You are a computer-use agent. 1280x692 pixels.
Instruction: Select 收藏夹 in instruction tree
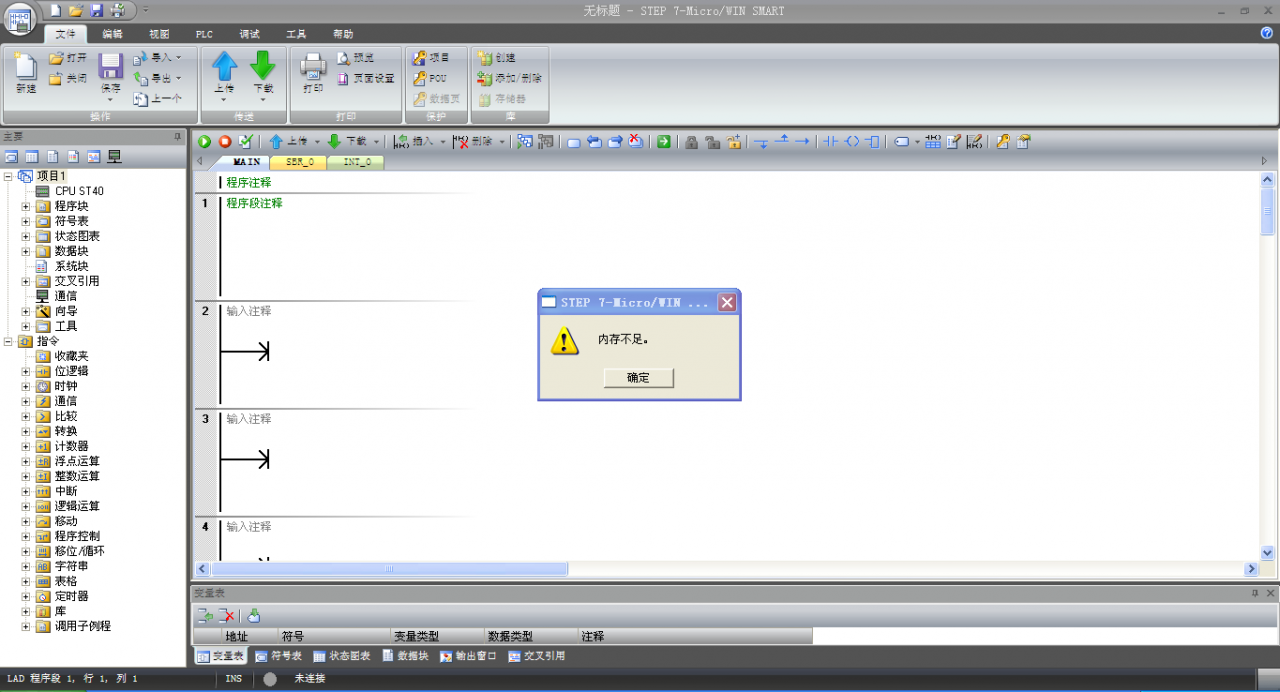[x=71, y=356]
